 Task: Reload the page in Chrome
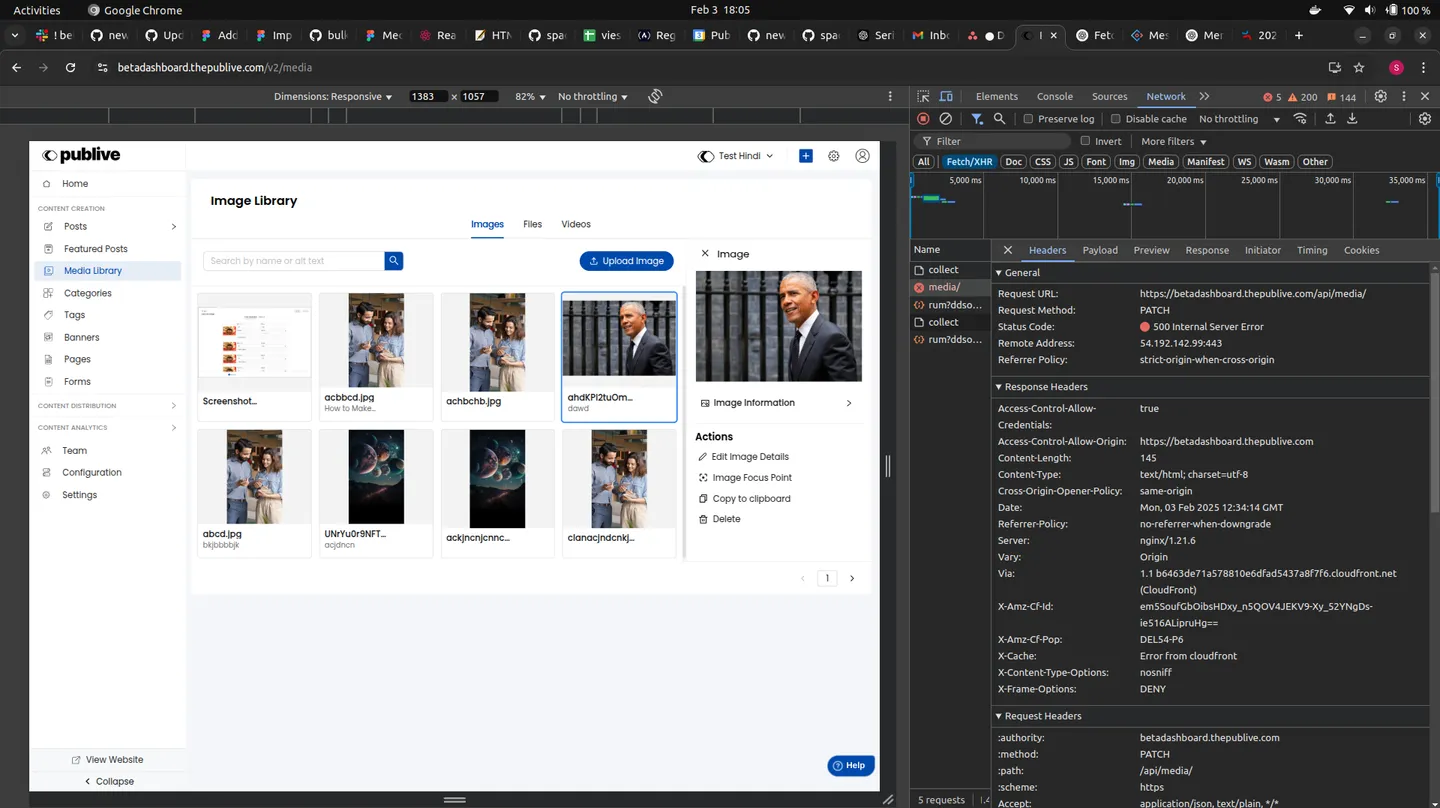[x=70, y=67]
